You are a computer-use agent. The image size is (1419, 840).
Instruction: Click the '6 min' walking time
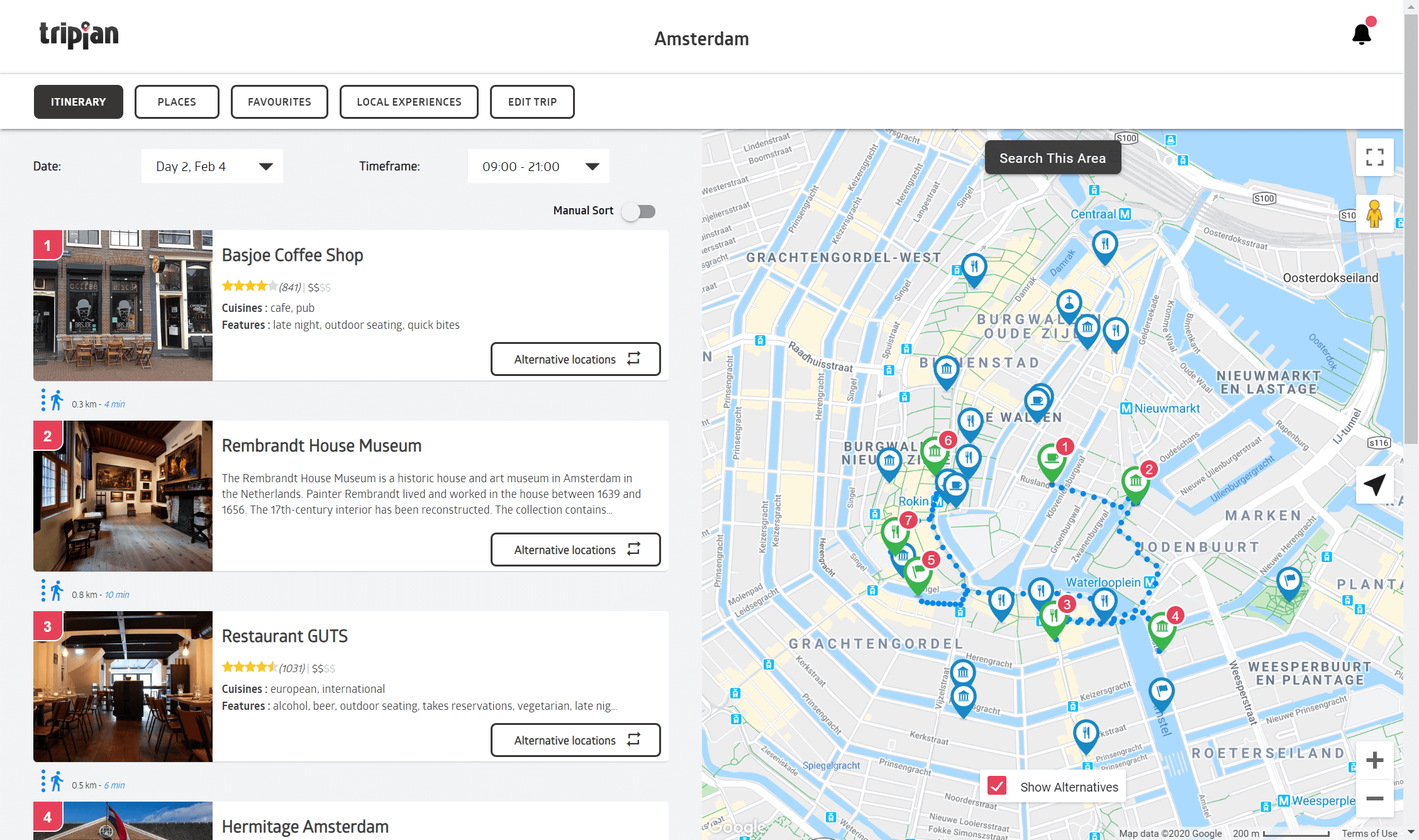(x=114, y=785)
